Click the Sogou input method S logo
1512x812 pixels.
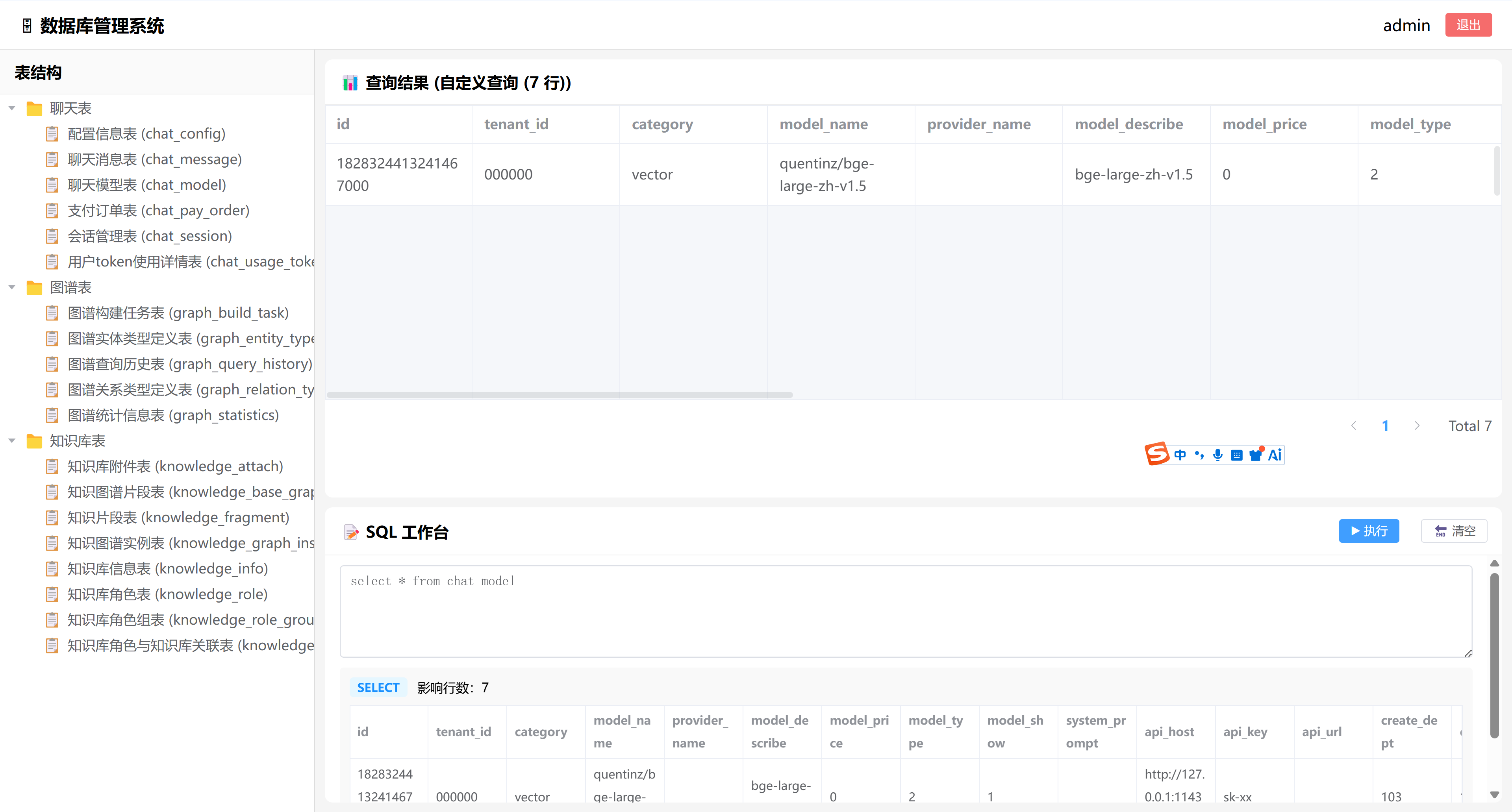[1157, 454]
